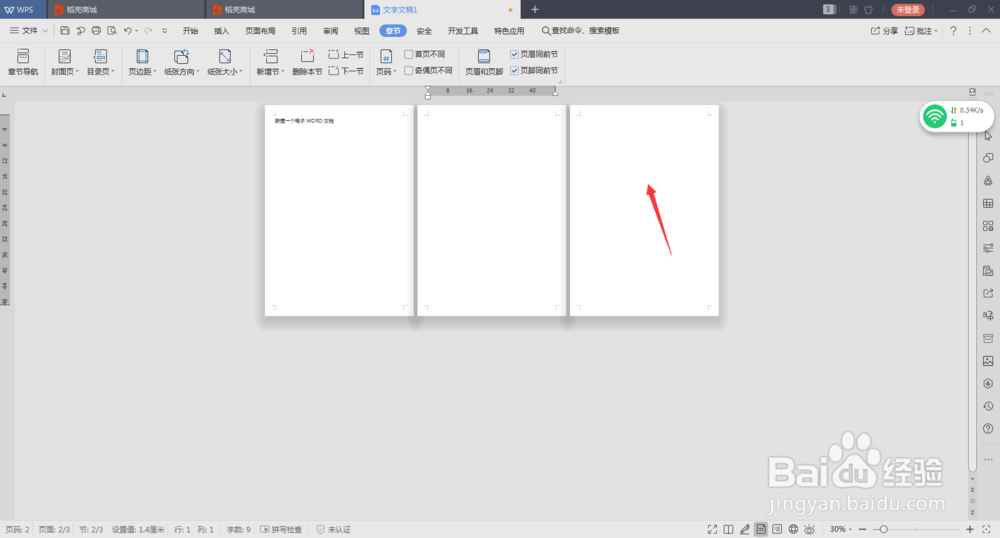The height and width of the screenshot is (538, 1000).
Task: Click the first page thumbnail with text
Action: point(339,210)
